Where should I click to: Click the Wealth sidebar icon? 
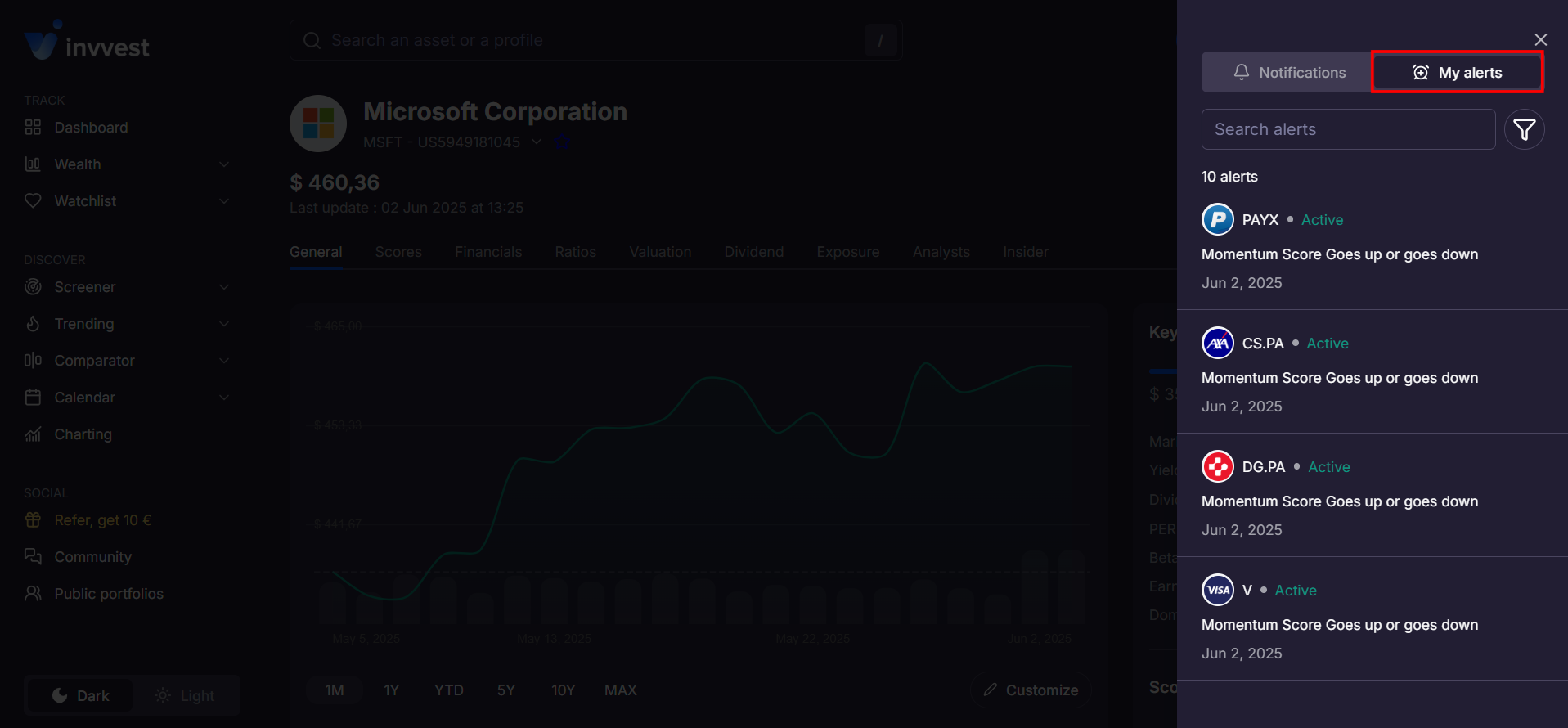click(33, 164)
